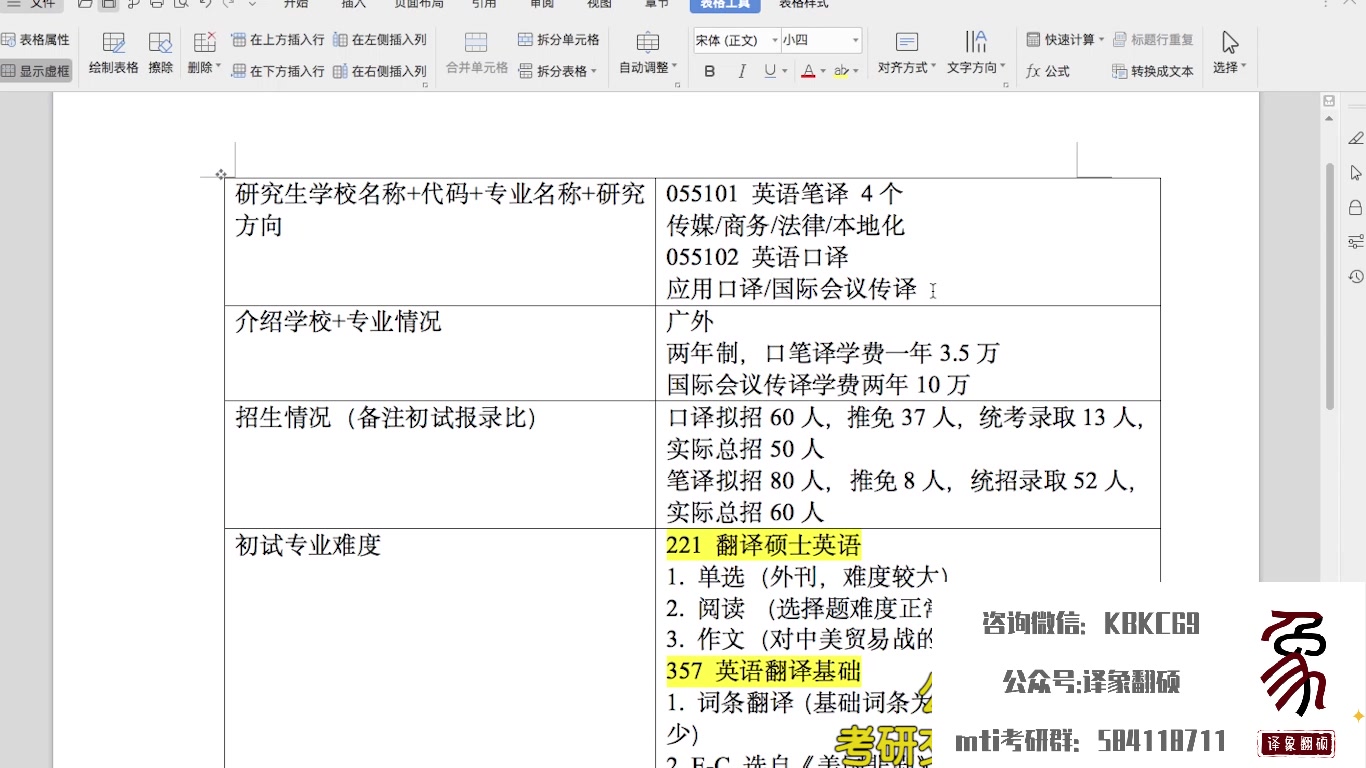Switch to the 视图 tab
Screen dimensions: 1366x768
tap(599, 4)
